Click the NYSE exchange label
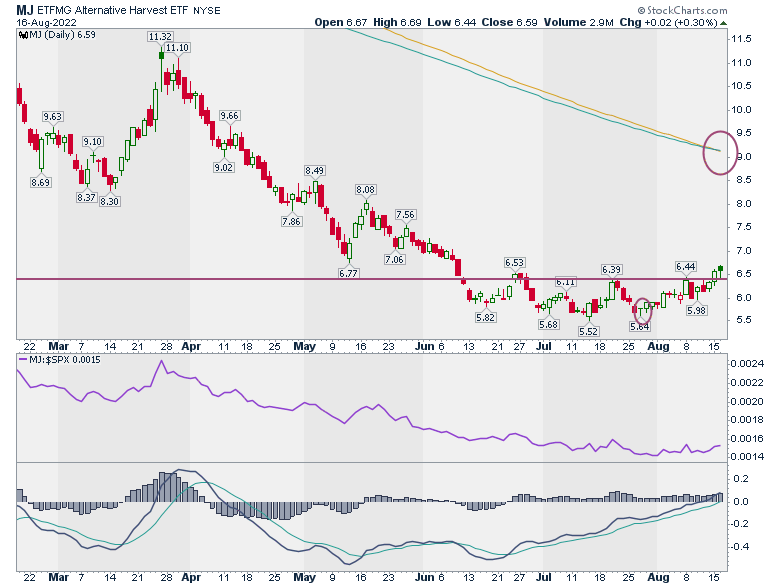780x586 pixels. pyautogui.click(x=206, y=10)
